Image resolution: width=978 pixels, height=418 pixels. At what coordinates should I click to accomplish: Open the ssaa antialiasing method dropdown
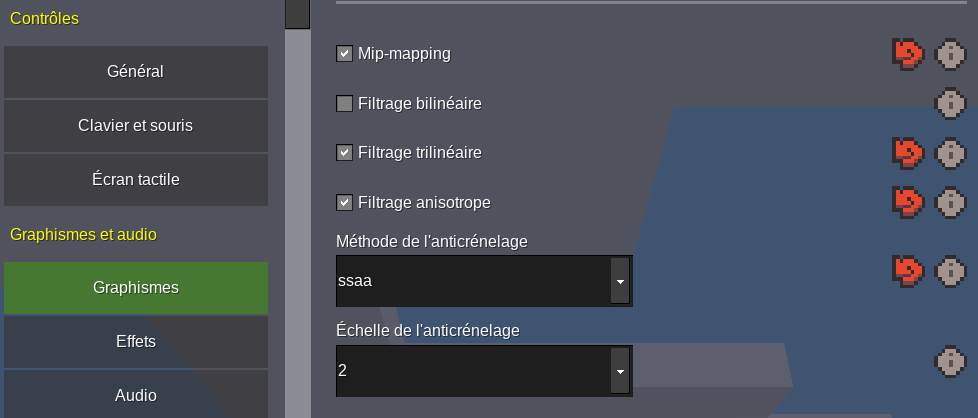[x=620, y=282]
